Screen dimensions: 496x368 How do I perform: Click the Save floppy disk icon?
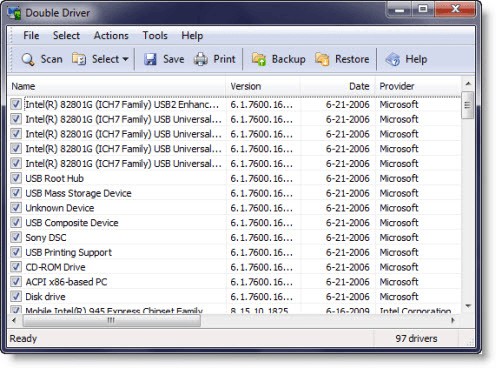(x=150, y=59)
